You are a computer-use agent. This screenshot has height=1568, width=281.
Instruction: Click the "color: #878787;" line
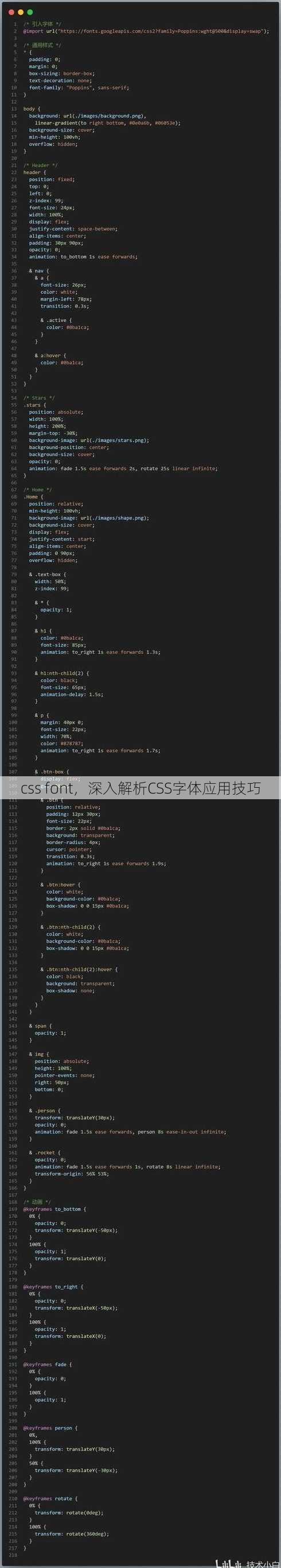click(61, 744)
